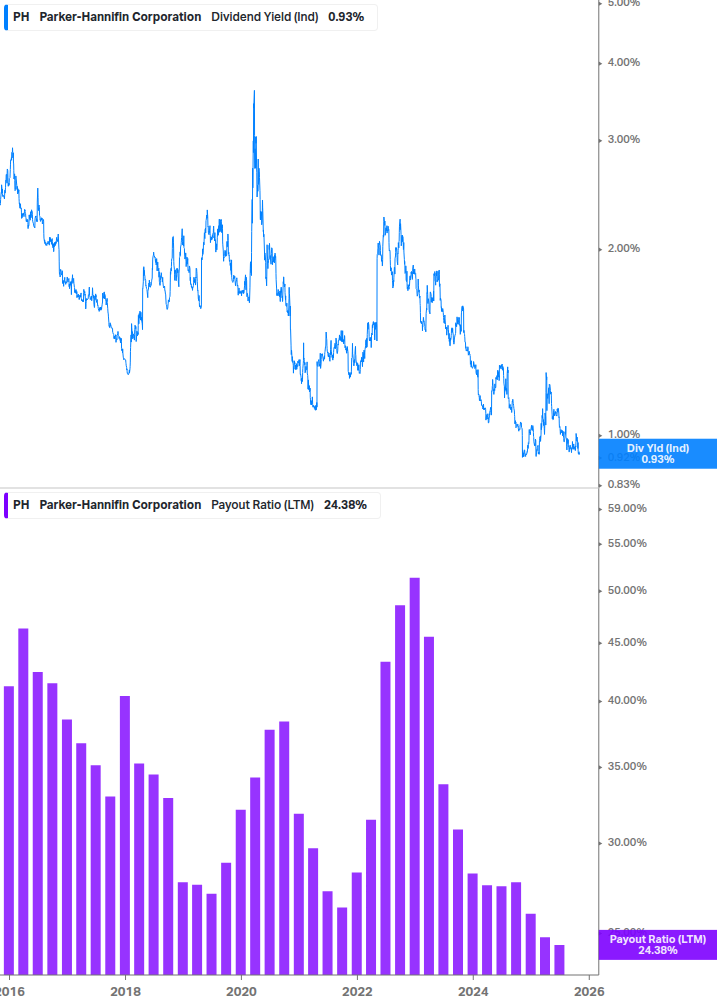Click the 0.83% axis label
Image resolution: width=717 pixels, height=1005 pixels.
tap(623, 484)
